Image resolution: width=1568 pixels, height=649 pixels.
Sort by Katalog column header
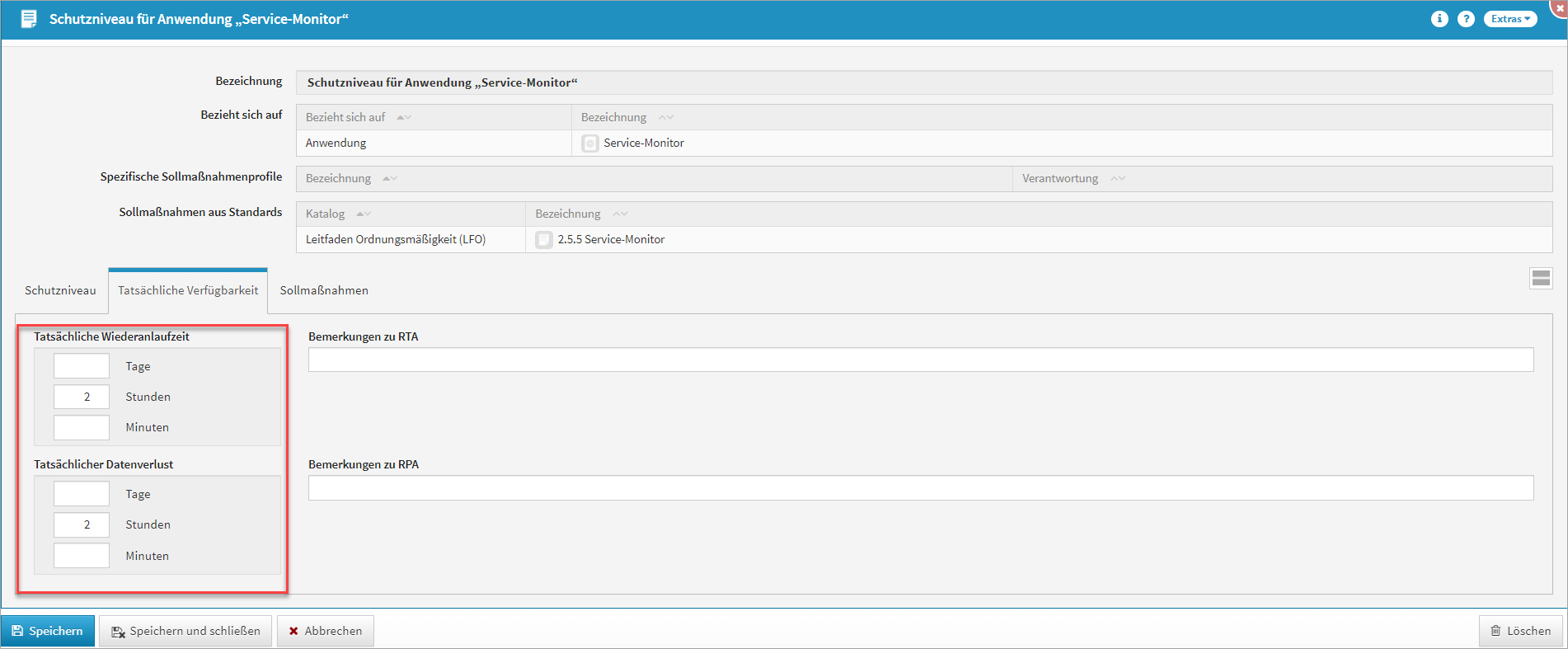(x=326, y=214)
